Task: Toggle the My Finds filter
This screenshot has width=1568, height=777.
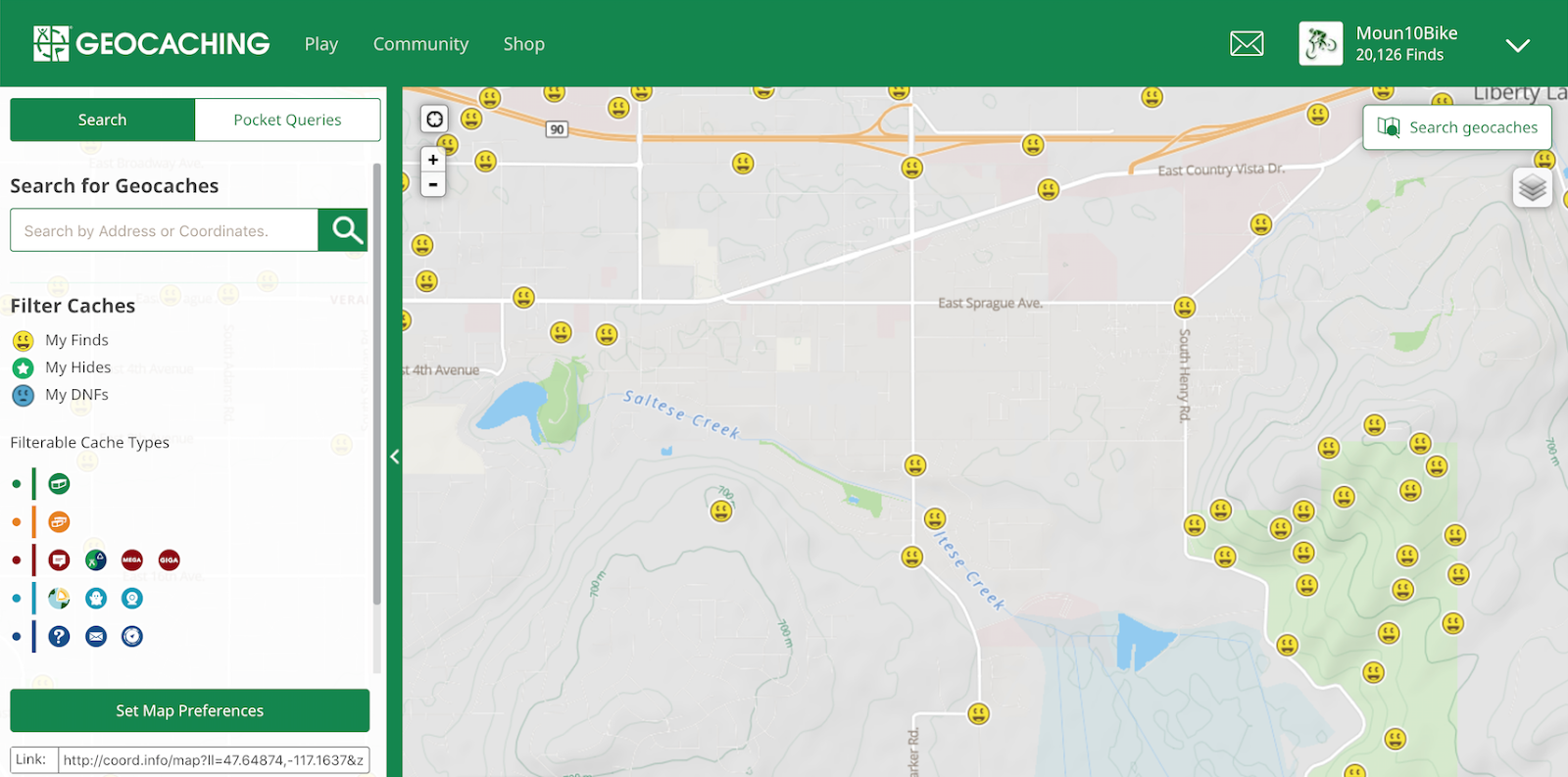Action: click(61, 340)
